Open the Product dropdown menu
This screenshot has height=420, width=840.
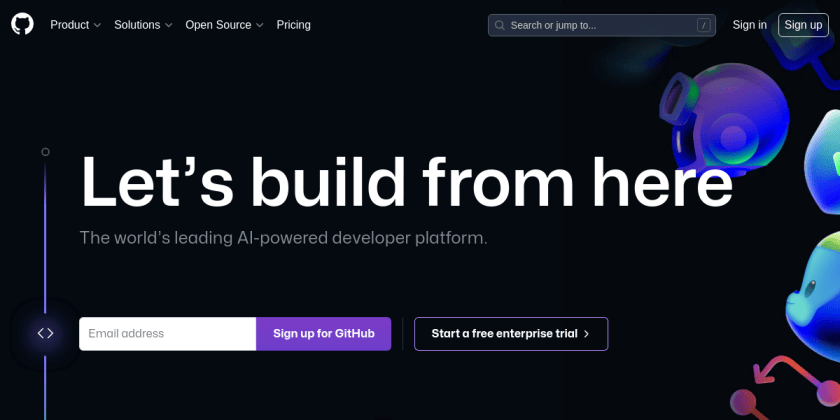click(x=76, y=25)
